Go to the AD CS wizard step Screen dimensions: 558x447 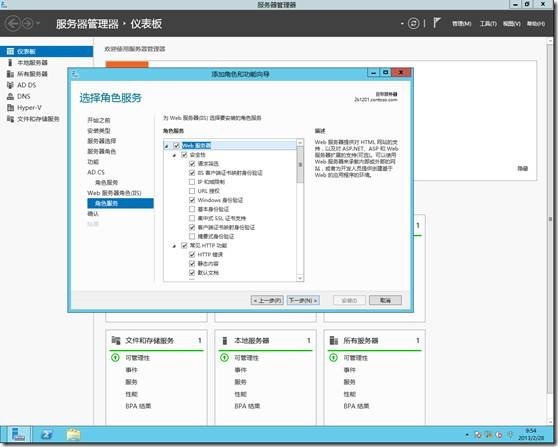pos(96,172)
